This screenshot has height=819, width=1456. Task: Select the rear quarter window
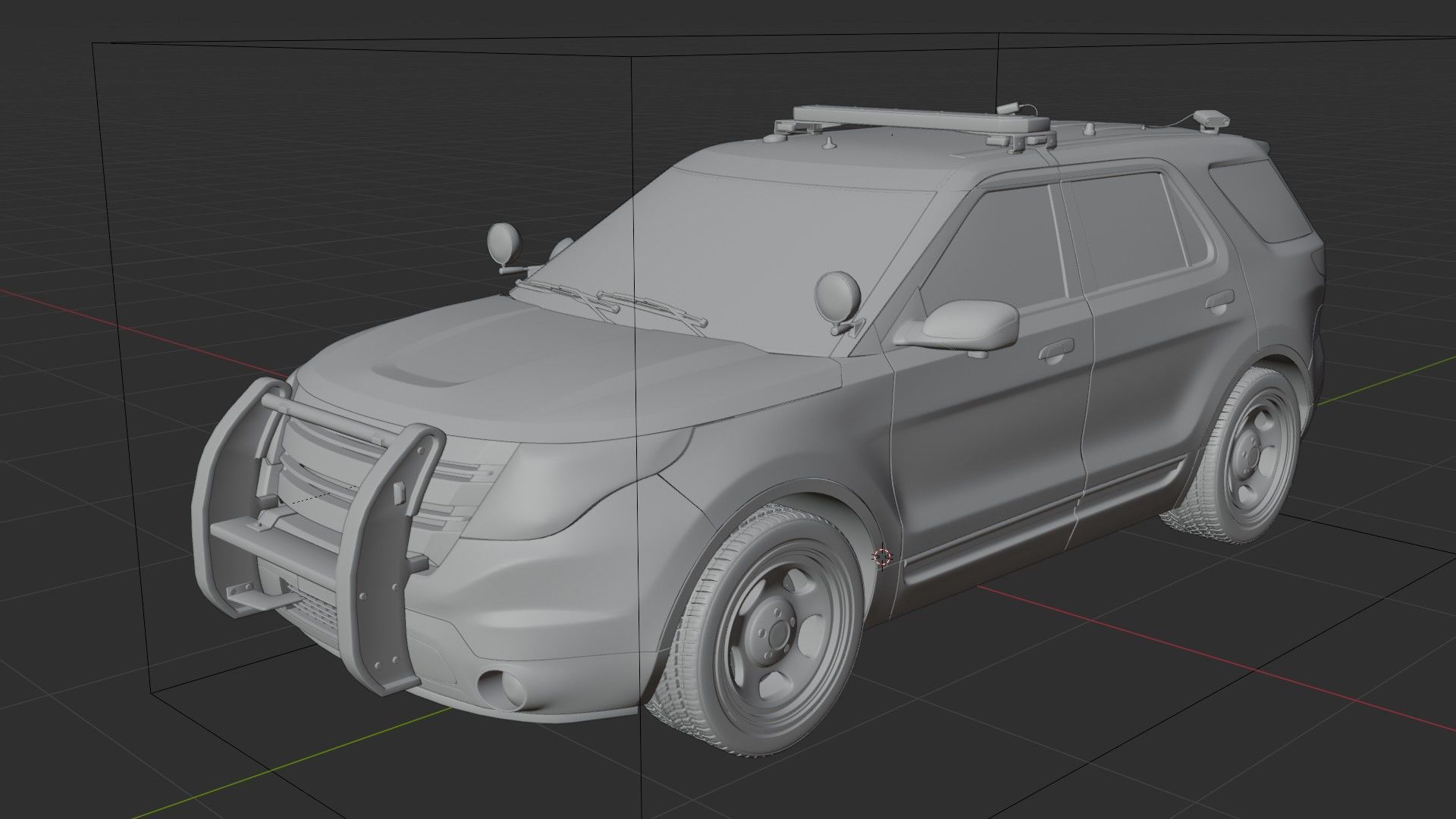click(1260, 201)
